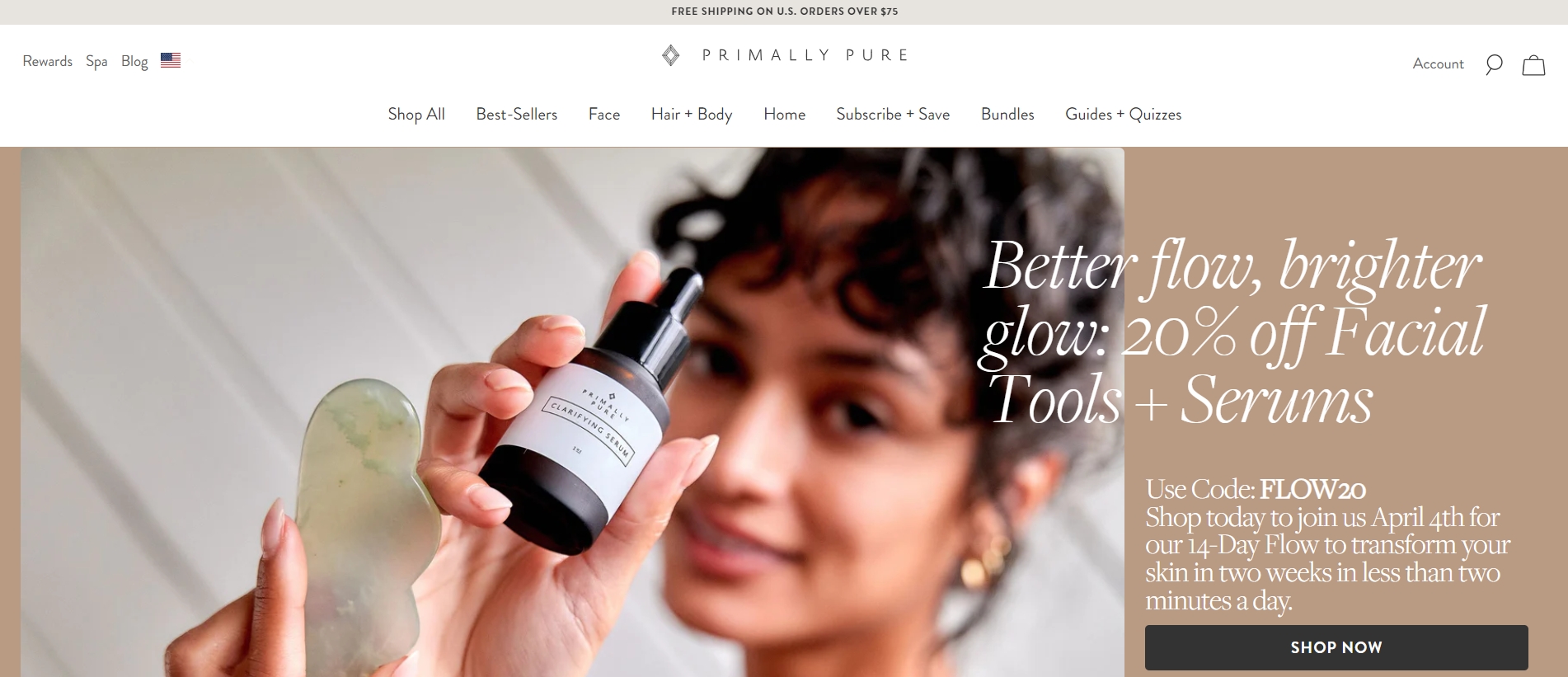Click the Primally Pure diamond logo
The width and height of the screenshot is (1568, 677).
pos(671,55)
